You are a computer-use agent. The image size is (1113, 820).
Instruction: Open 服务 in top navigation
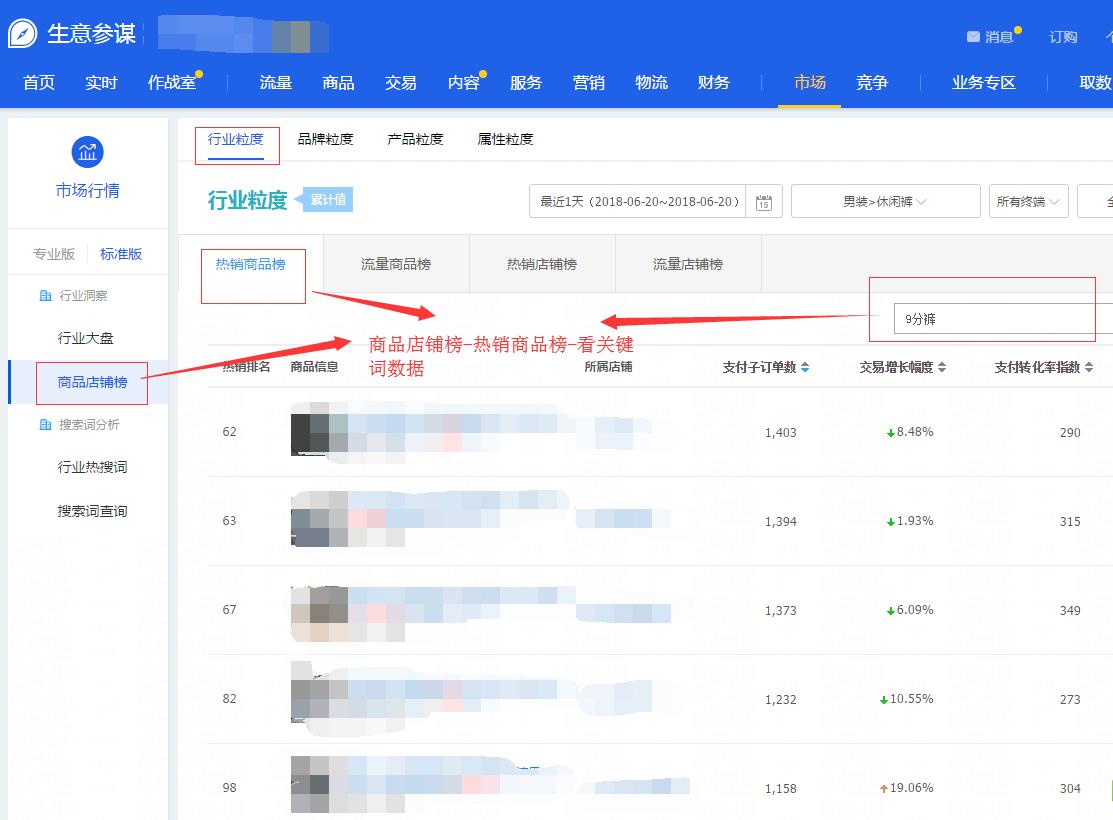tap(526, 82)
